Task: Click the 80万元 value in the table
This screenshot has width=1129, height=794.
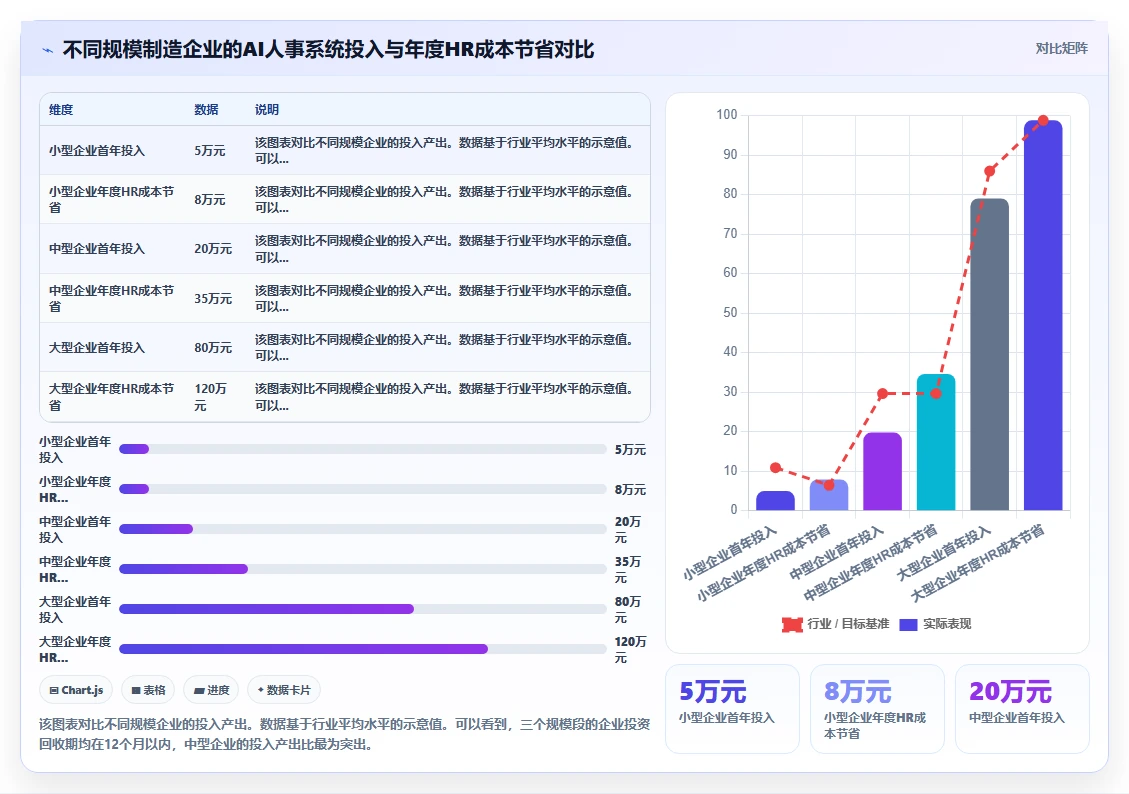Action: coord(213,348)
